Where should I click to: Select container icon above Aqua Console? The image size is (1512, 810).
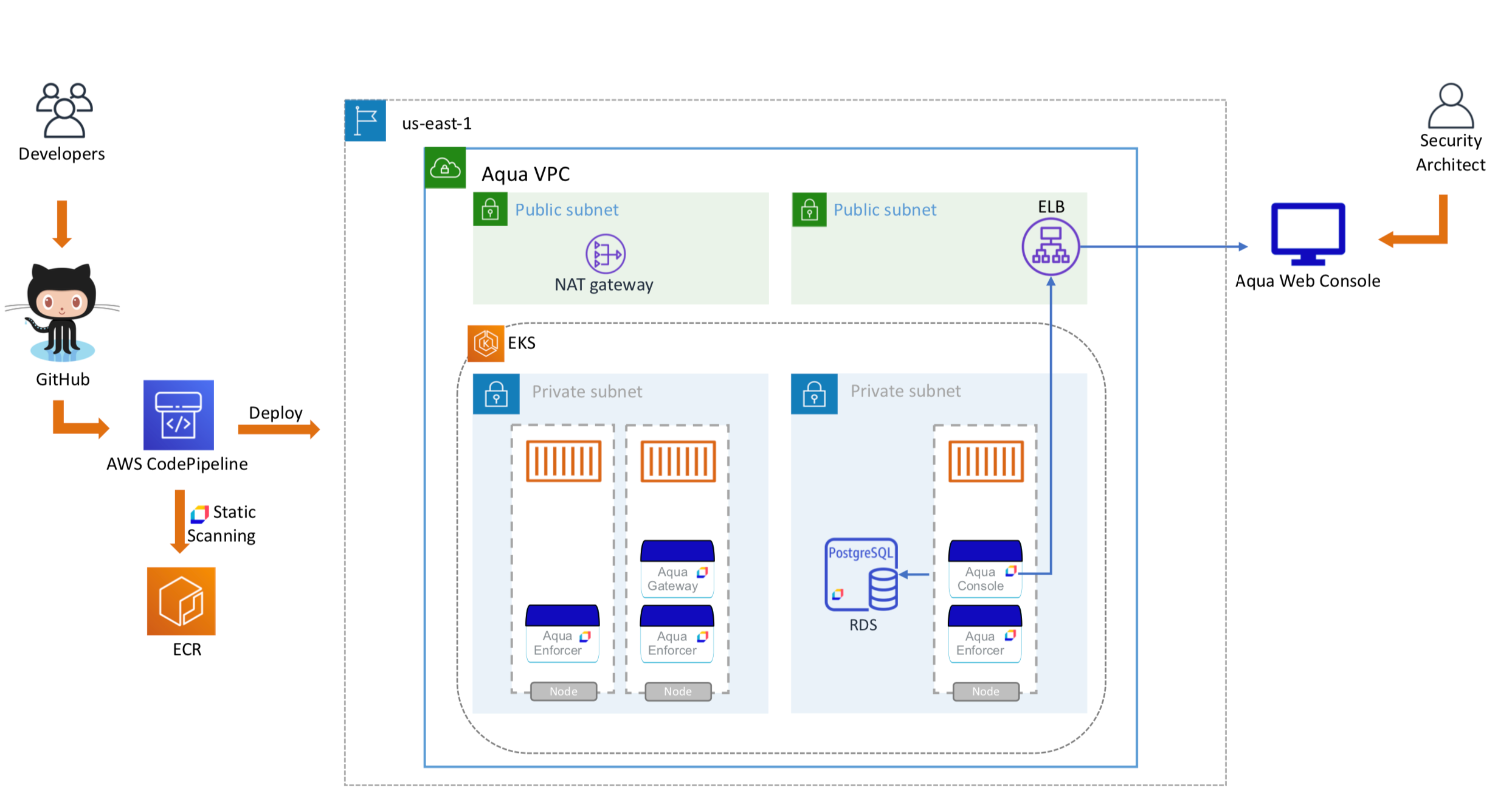[986, 461]
